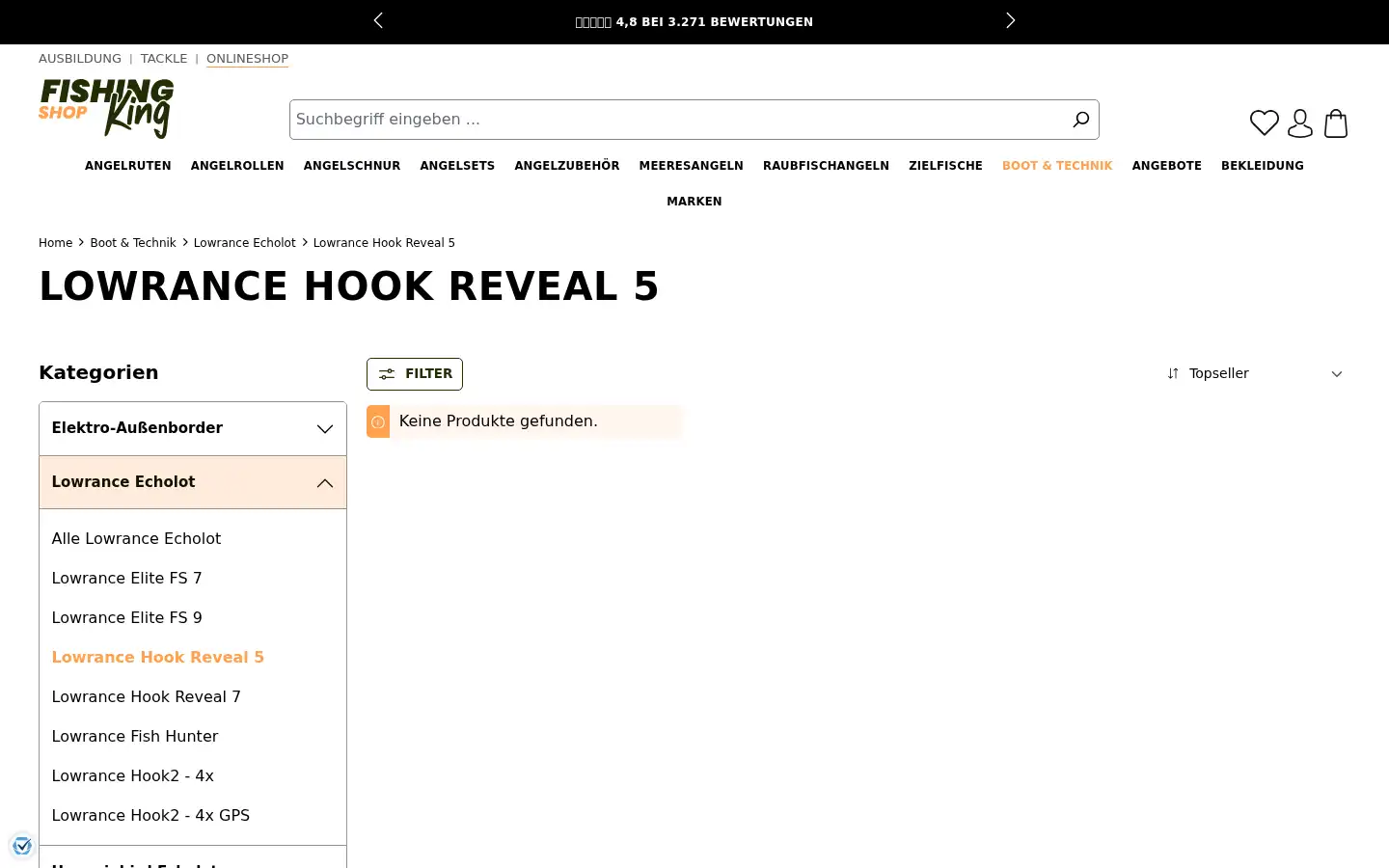Viewport: 1389px width, 868px height.
Task: Select Lowrance Hook2 - 4x category
Action: (132, 776)
